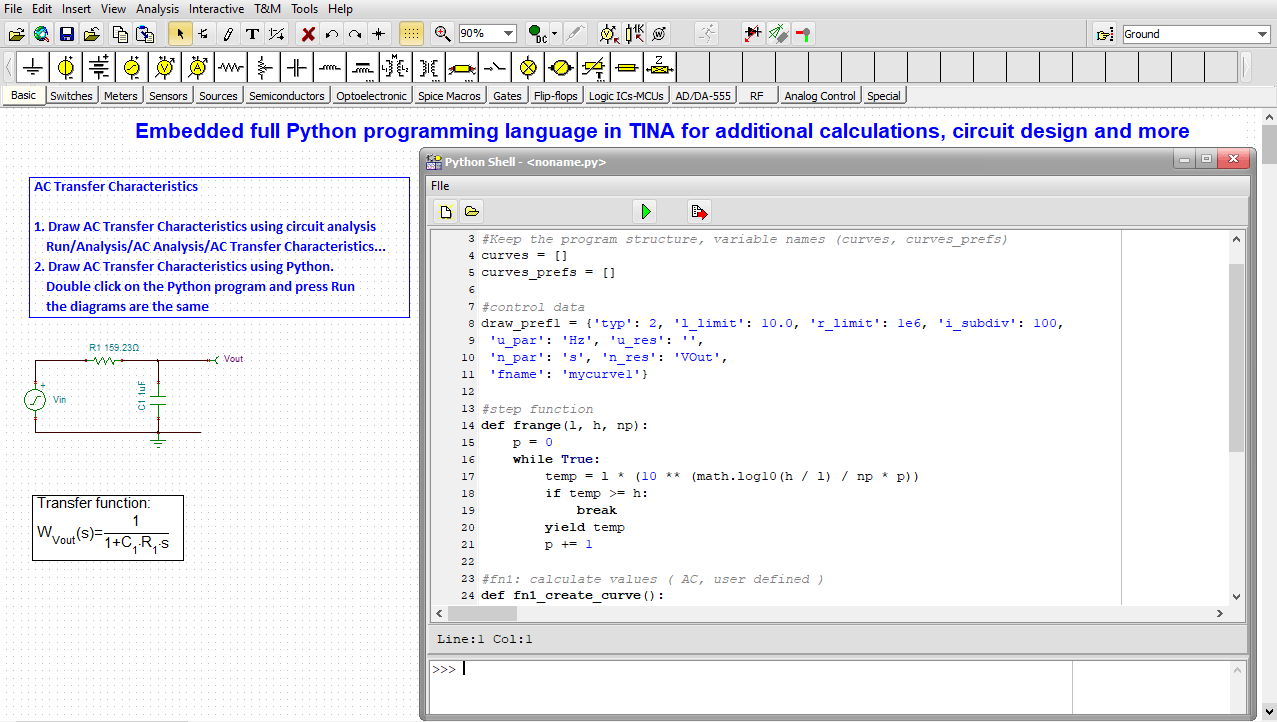Click the Save floppy disk icon

(67, 34)
